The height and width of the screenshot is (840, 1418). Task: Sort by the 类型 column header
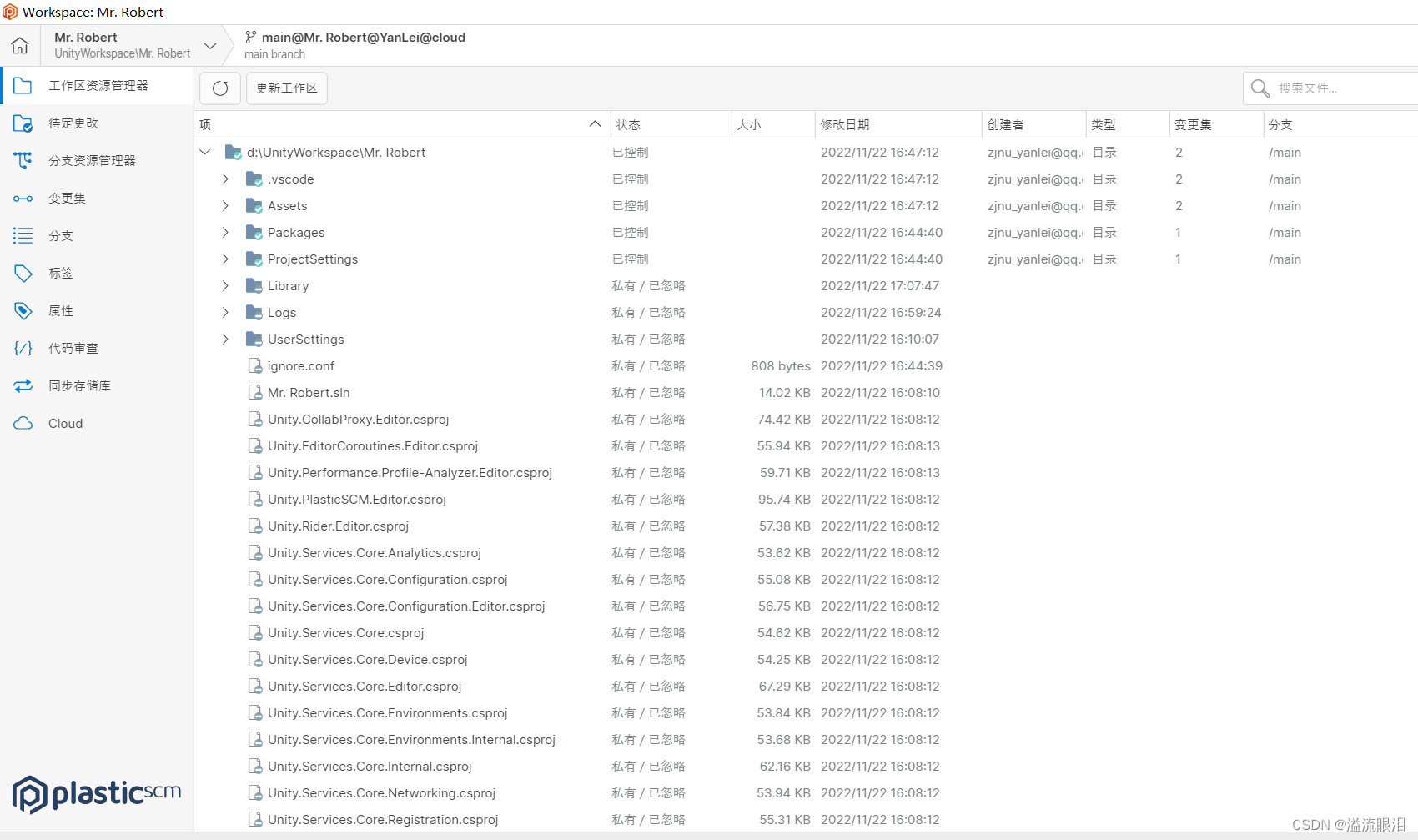coord(1128,124)
